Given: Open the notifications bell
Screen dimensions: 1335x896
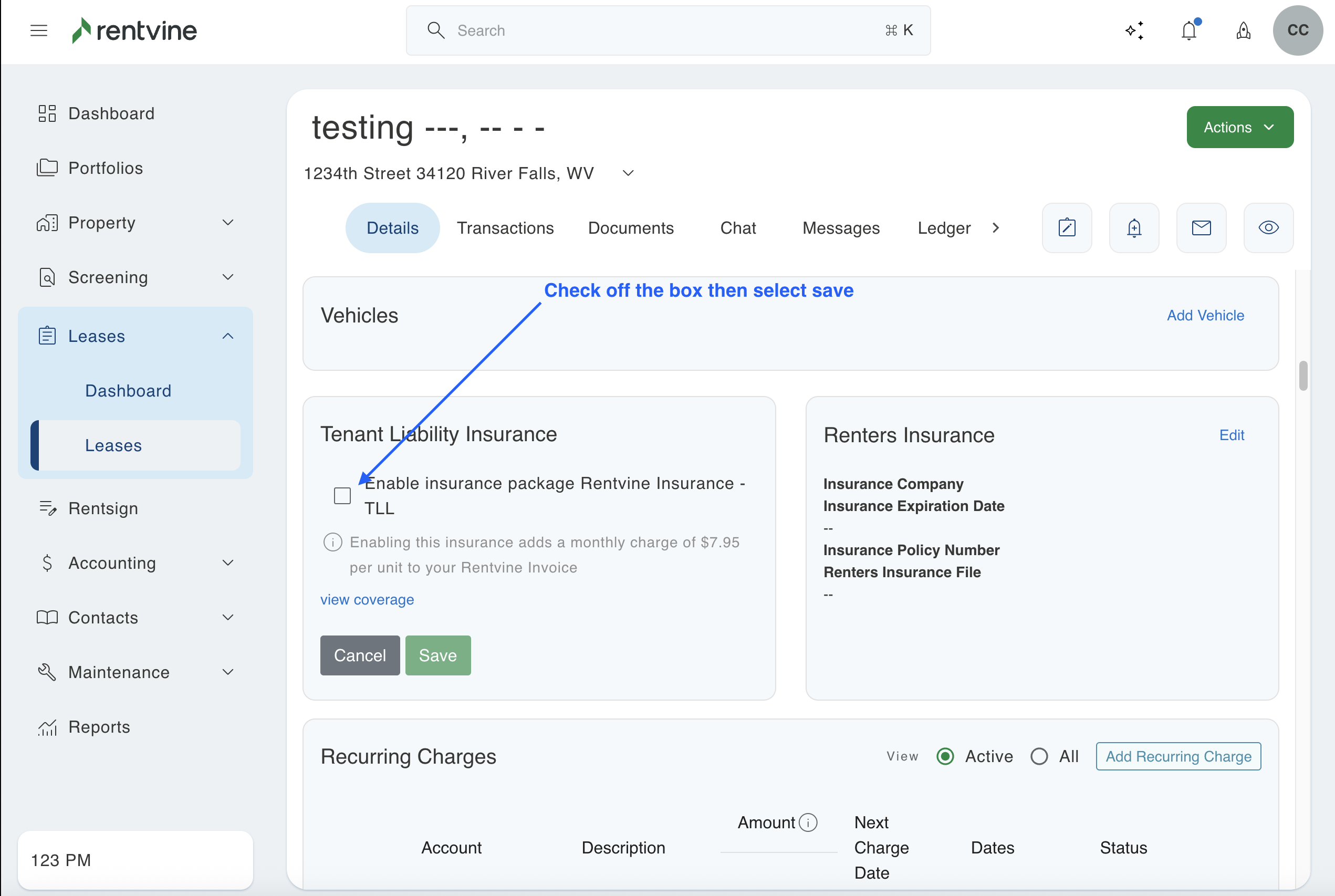Looking at the screenshot, I should pyautogui.click(x=1189, y=30).
